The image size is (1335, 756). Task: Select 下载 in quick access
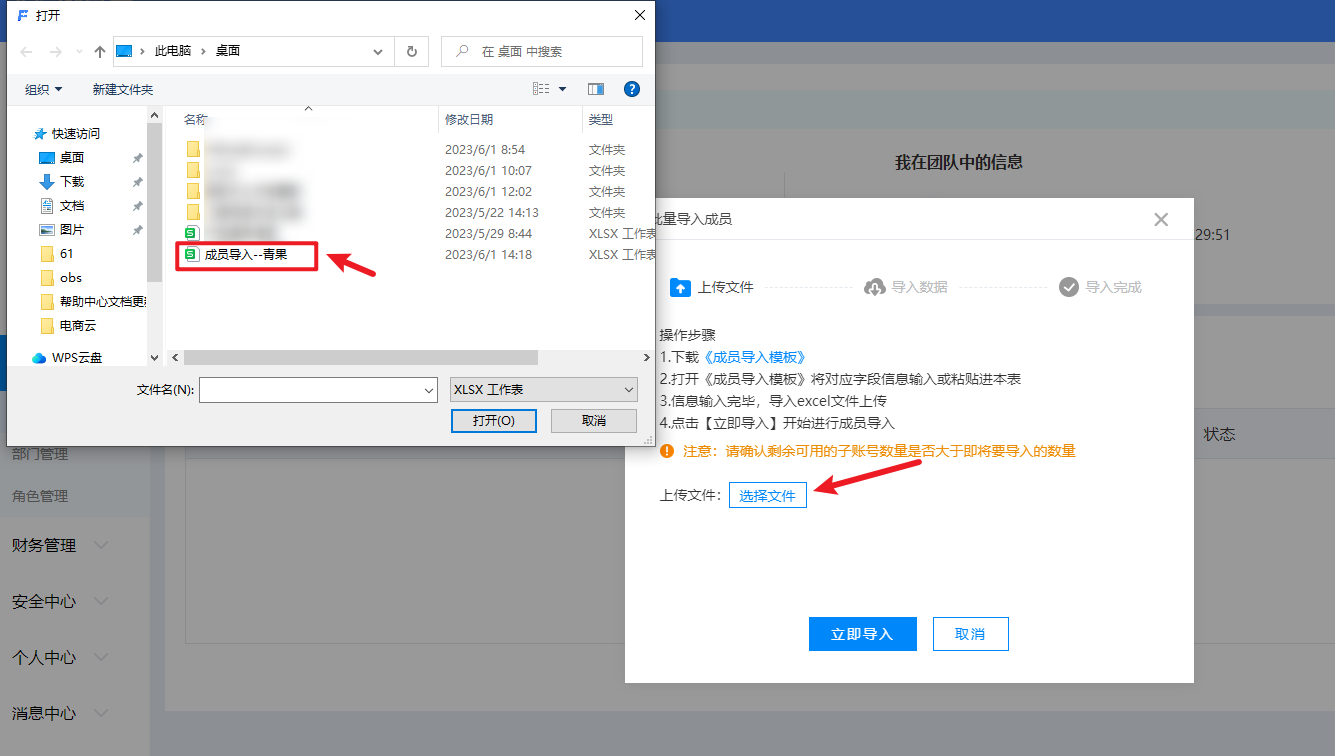[x=72, y=181]
